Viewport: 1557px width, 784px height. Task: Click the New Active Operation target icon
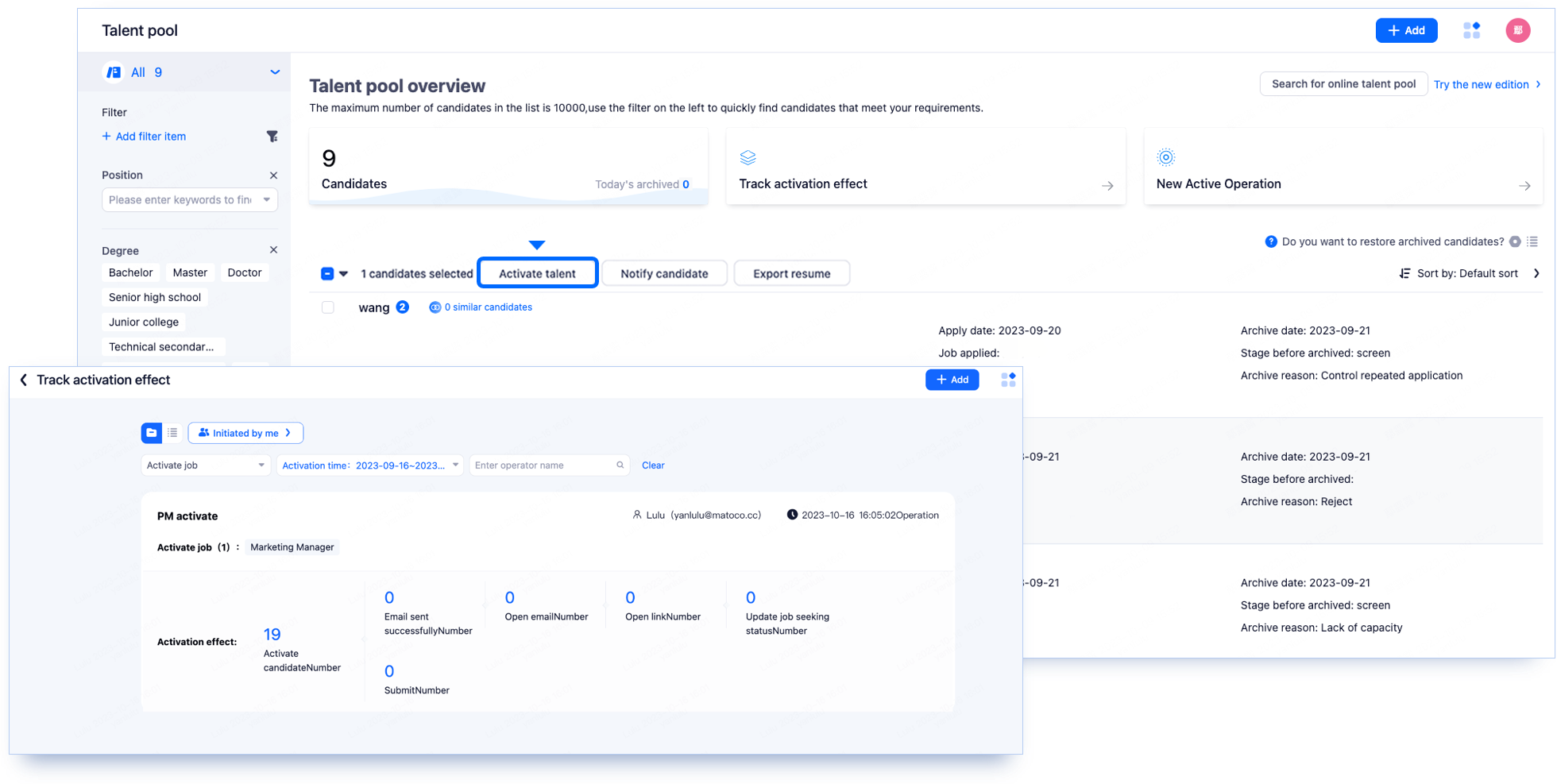click(x=1165, y=157)
